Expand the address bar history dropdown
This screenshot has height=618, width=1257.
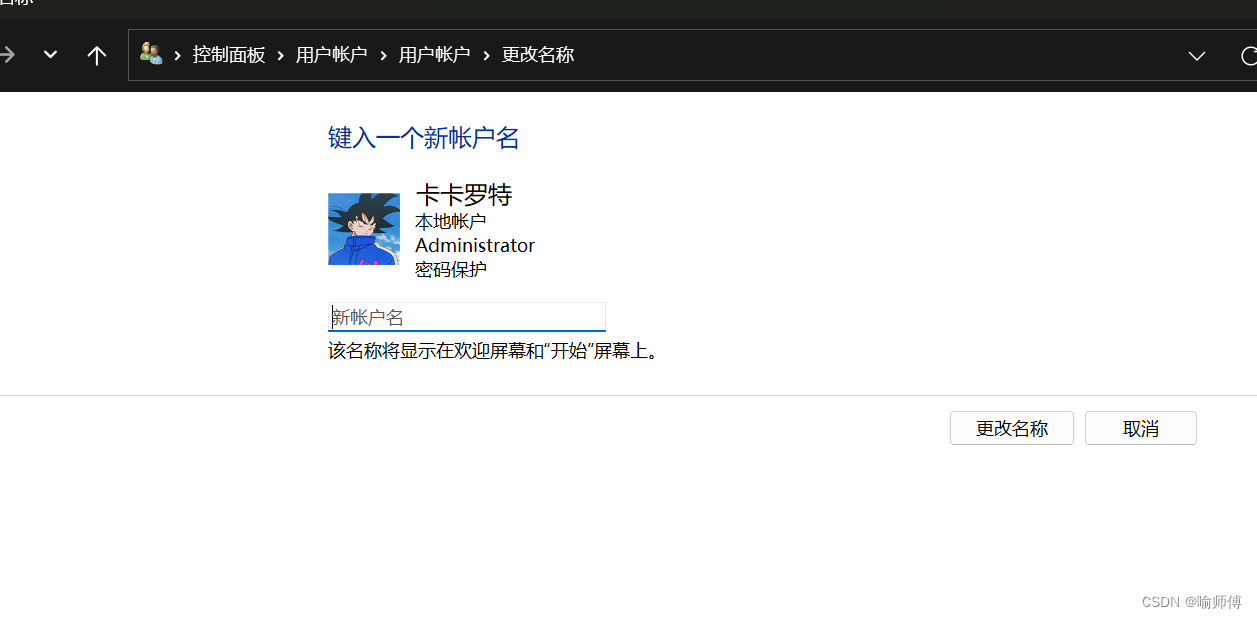click(x=1196, y=56)
